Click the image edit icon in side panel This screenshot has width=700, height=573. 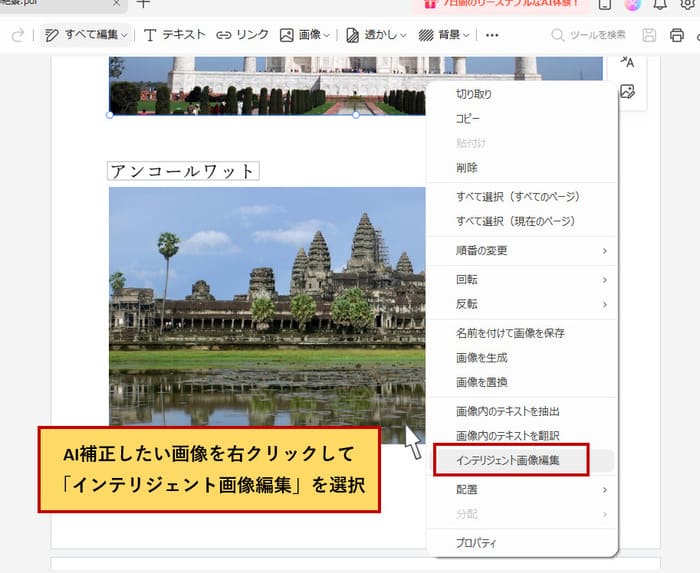point(627,91)
